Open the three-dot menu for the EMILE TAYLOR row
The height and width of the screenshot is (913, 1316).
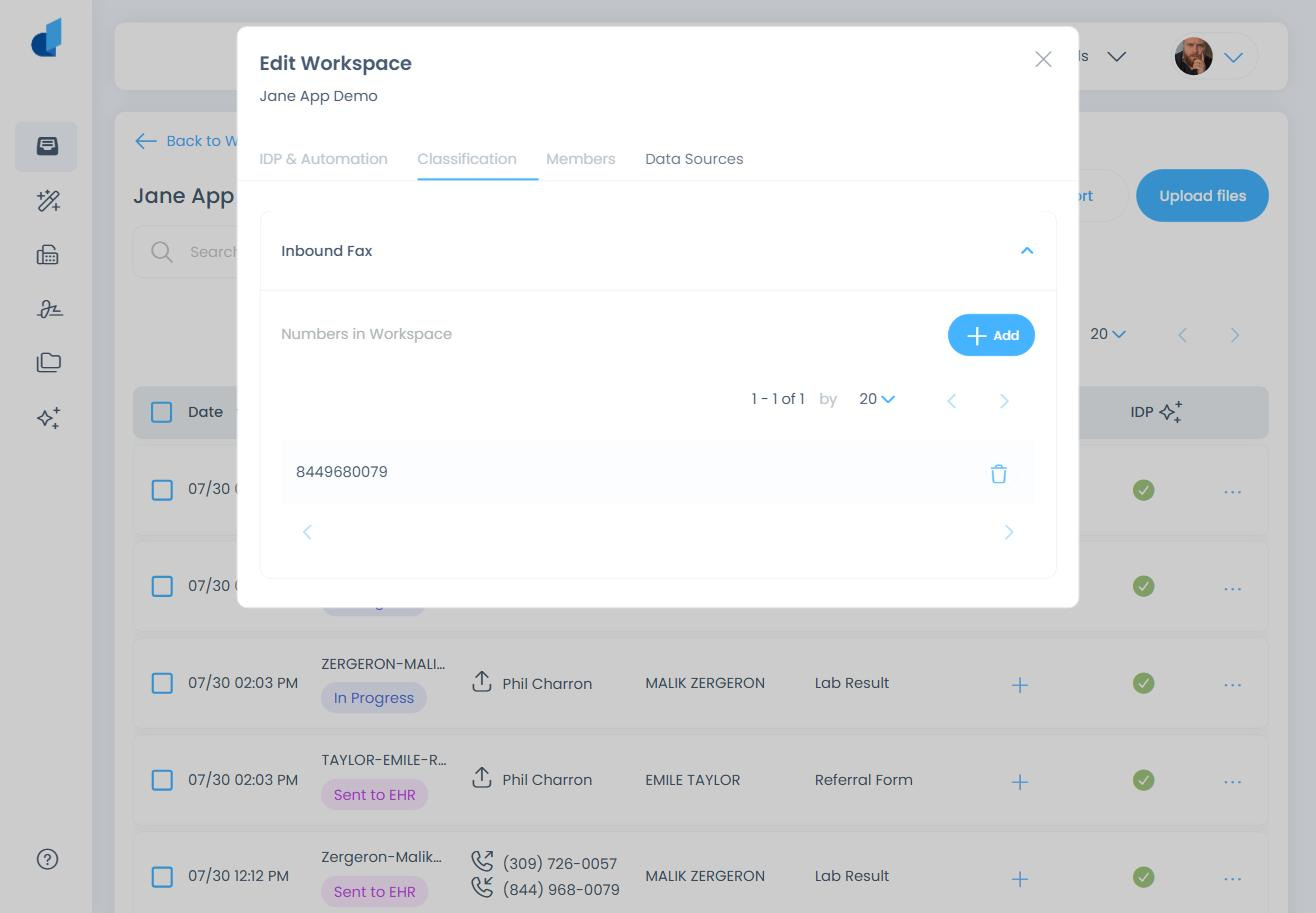[x=1232, y=782]
